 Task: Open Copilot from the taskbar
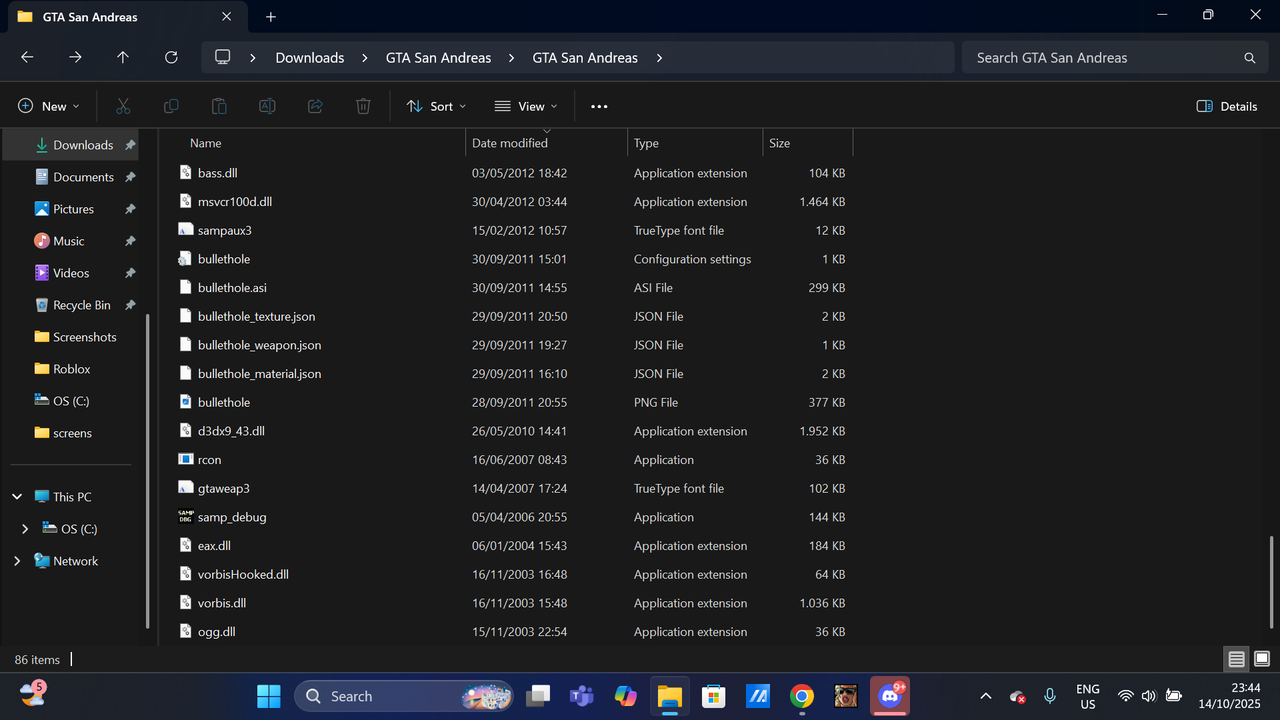point(625,696)
